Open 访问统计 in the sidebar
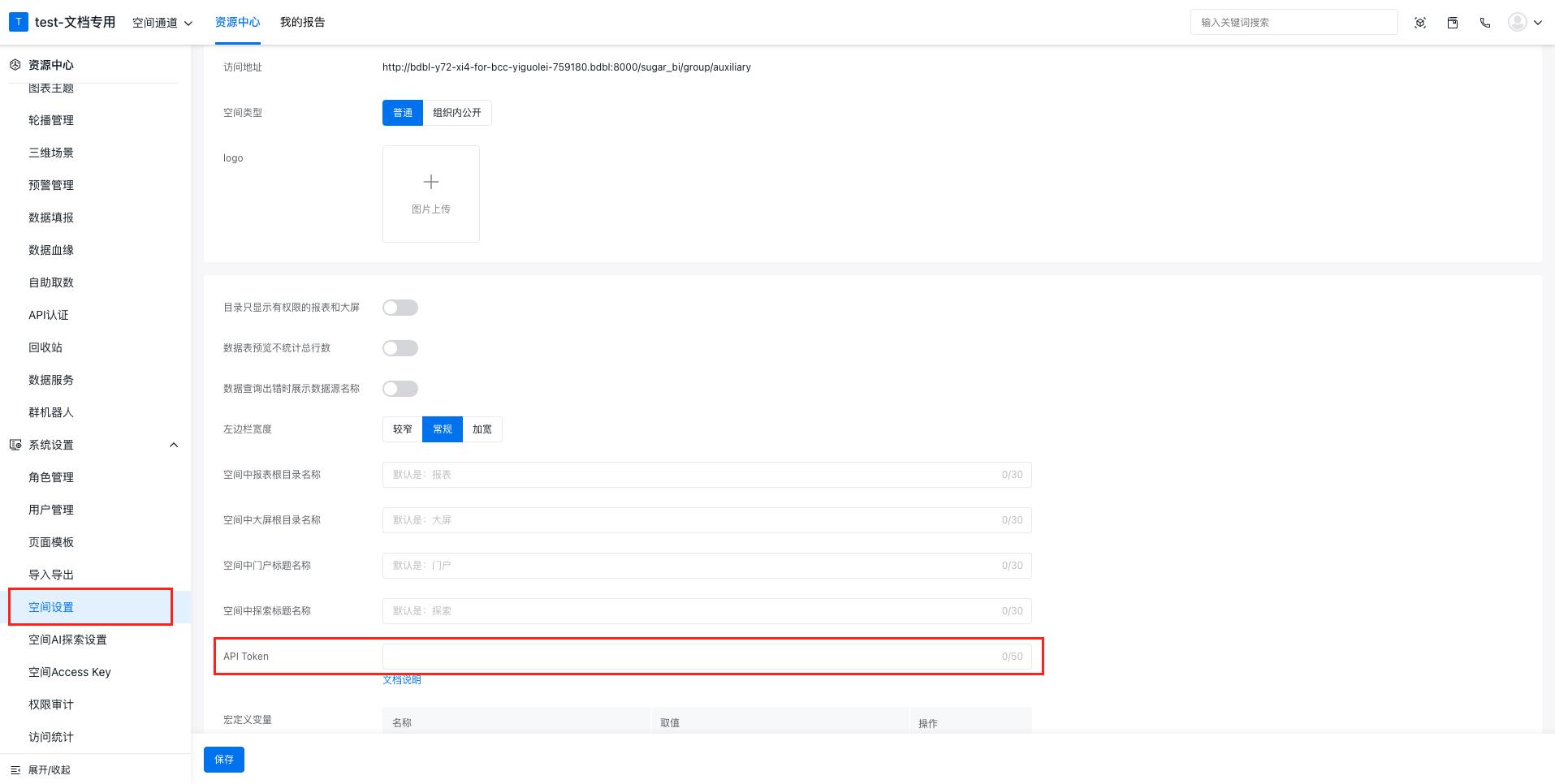 (51, 737)
